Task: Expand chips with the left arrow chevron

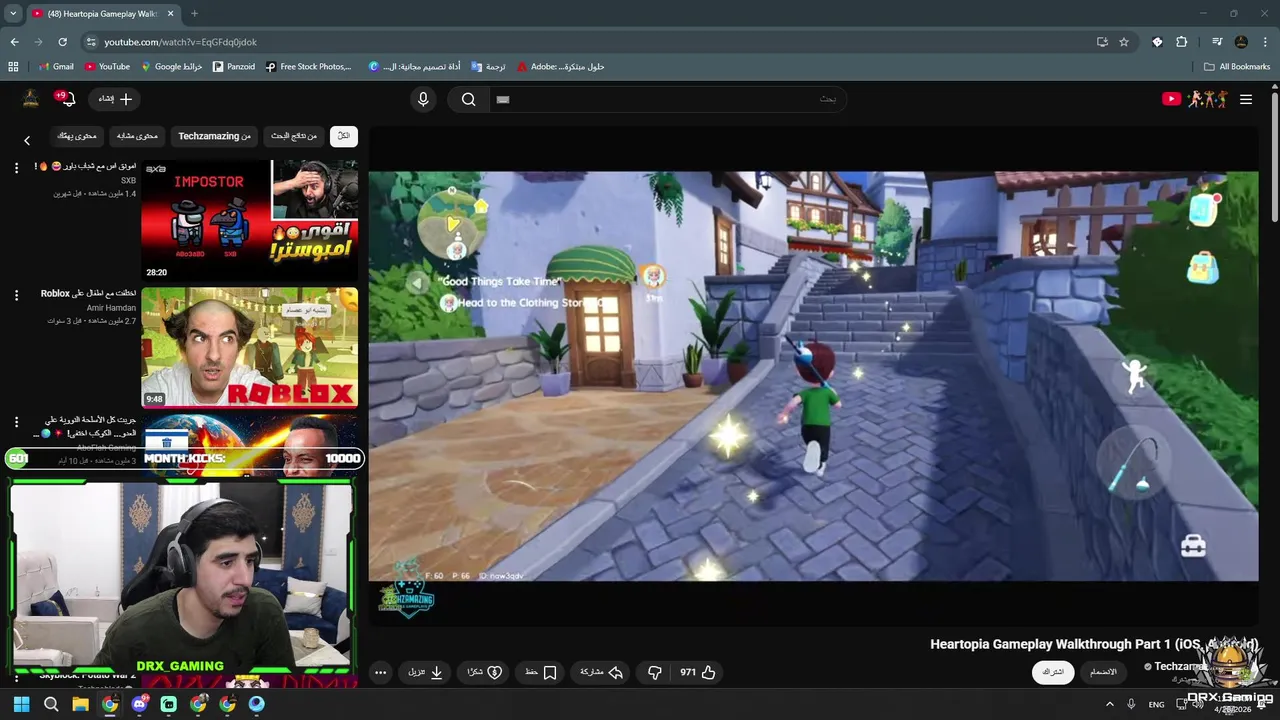Action: [27, 141]
